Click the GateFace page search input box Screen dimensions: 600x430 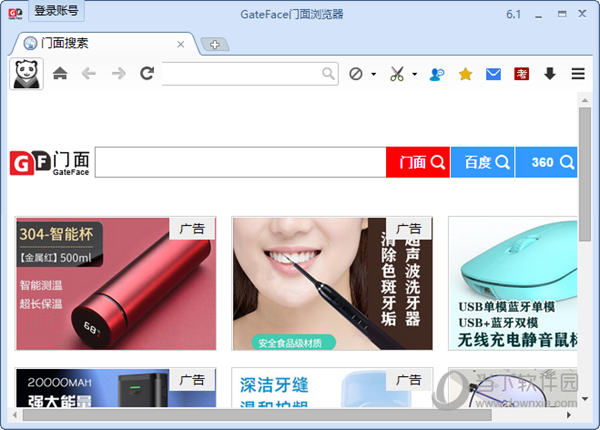click(240, 162)
